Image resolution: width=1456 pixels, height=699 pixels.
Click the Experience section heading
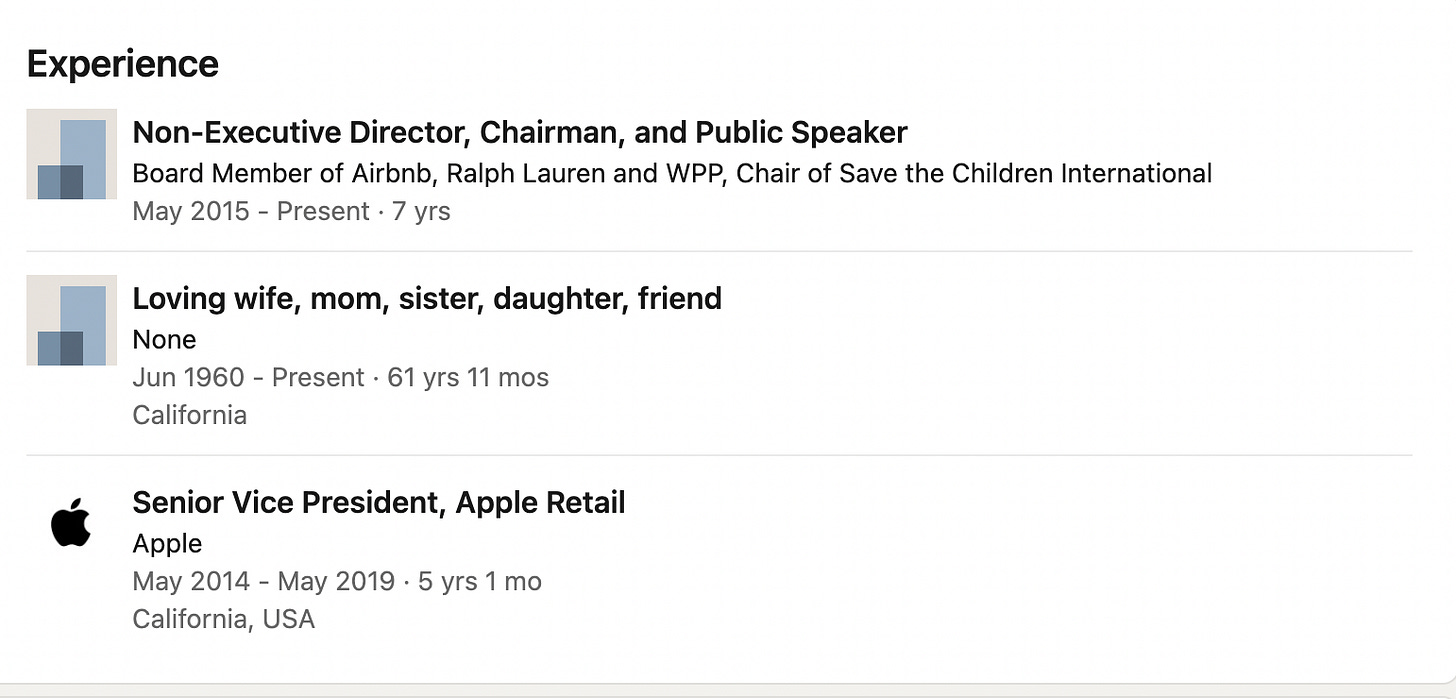122,64
